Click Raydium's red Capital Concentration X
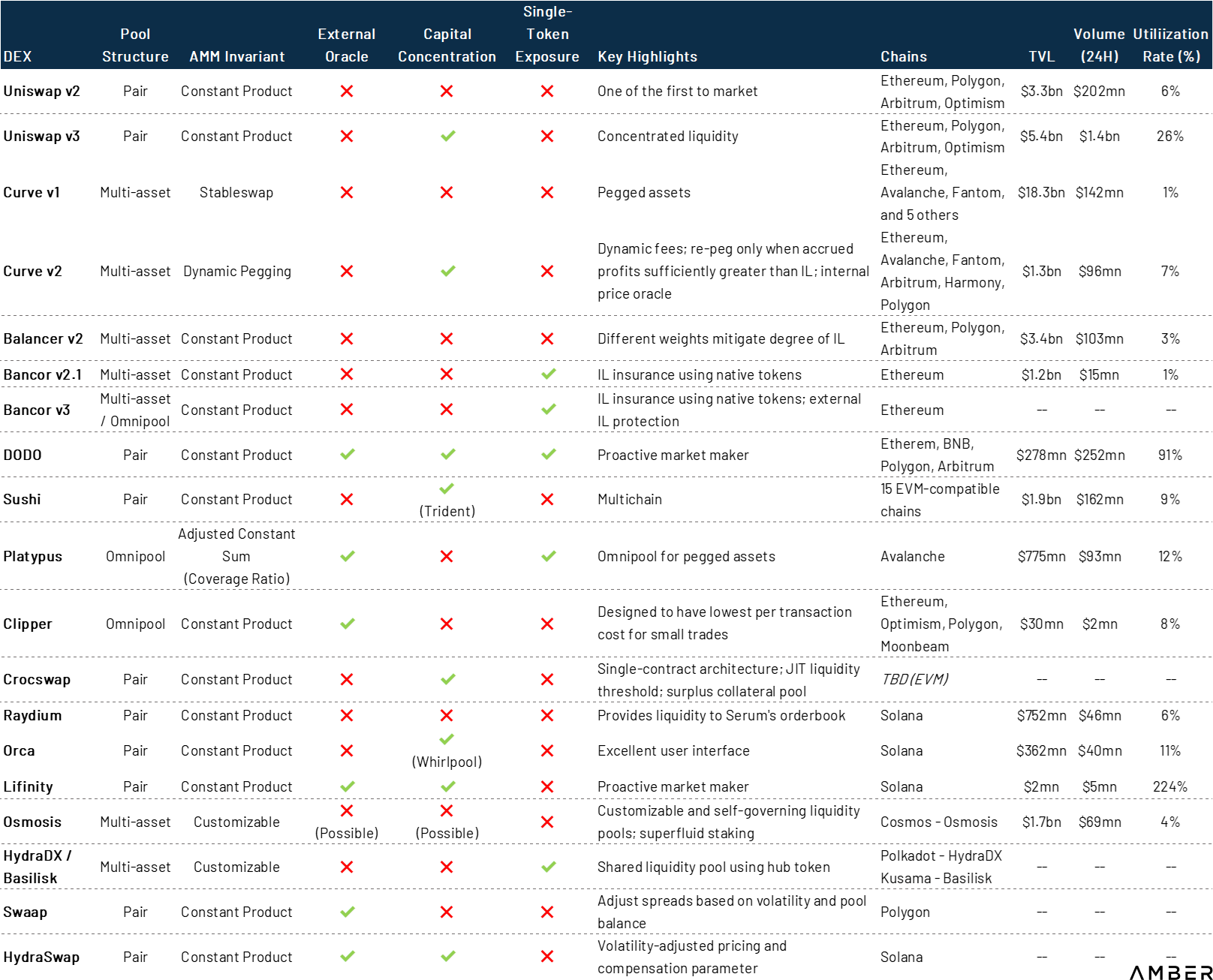The width and height of the screenshot is (1213, 980). (x=447, y=715)
